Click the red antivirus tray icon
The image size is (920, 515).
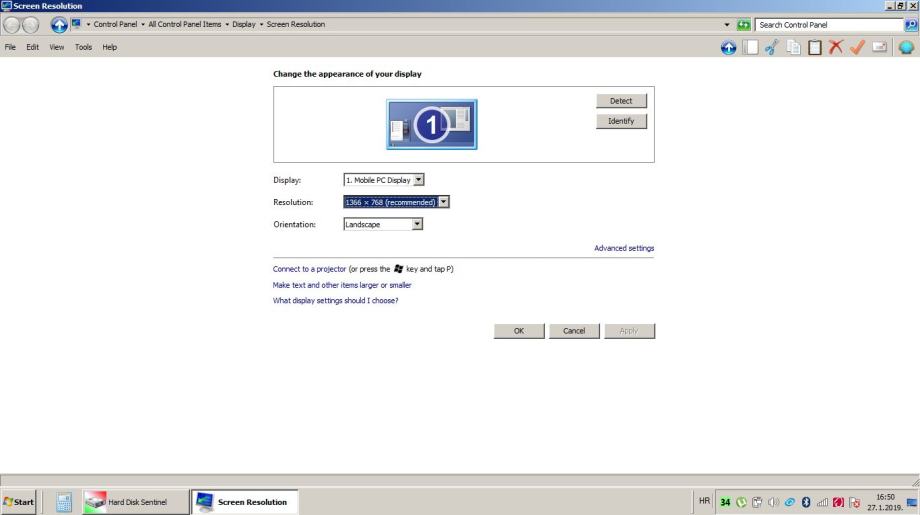coord(838,502)
